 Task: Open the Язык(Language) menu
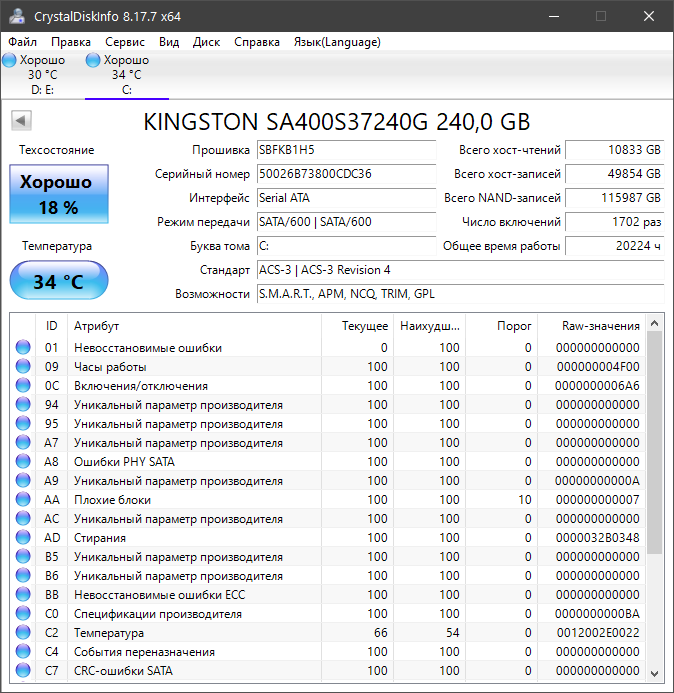tap(336, 42)
